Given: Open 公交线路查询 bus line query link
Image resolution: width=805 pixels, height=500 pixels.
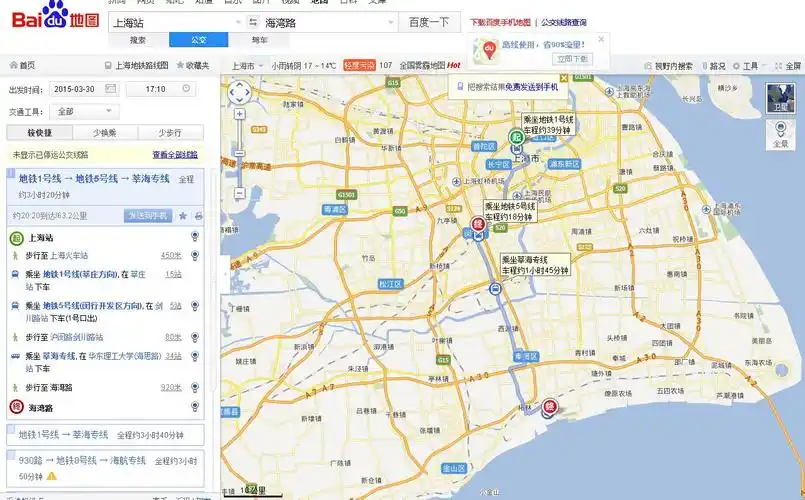Looking at the screenshot, I should coord(564,23).
